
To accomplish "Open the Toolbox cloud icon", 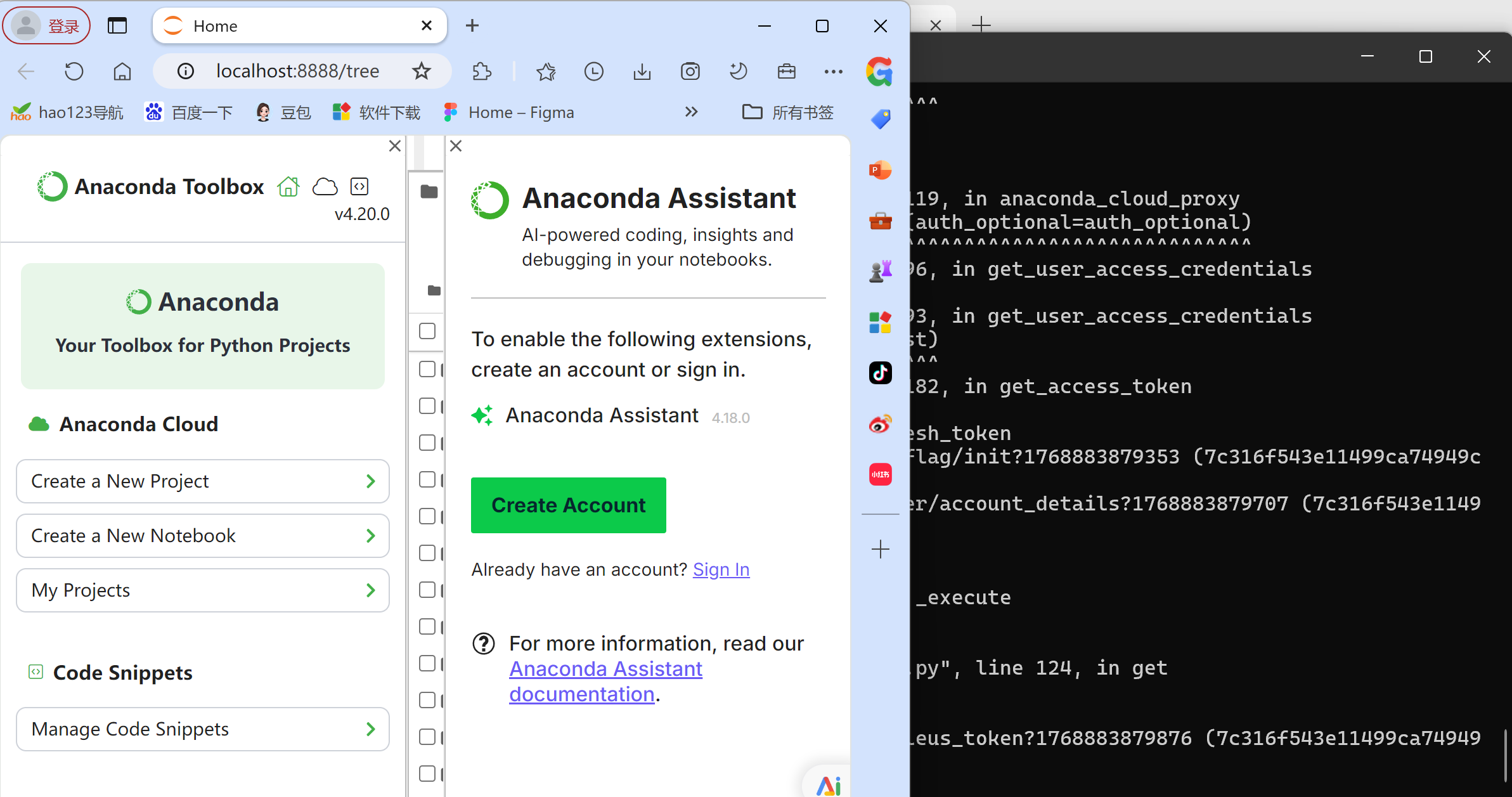I will coord(325,187).
